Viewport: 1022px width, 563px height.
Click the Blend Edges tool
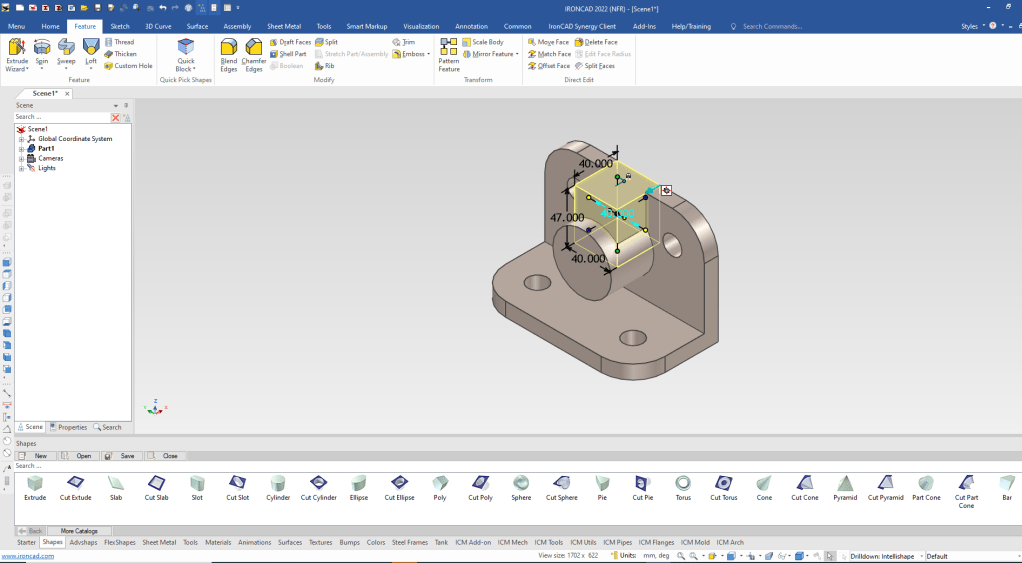tap(229, 47)
